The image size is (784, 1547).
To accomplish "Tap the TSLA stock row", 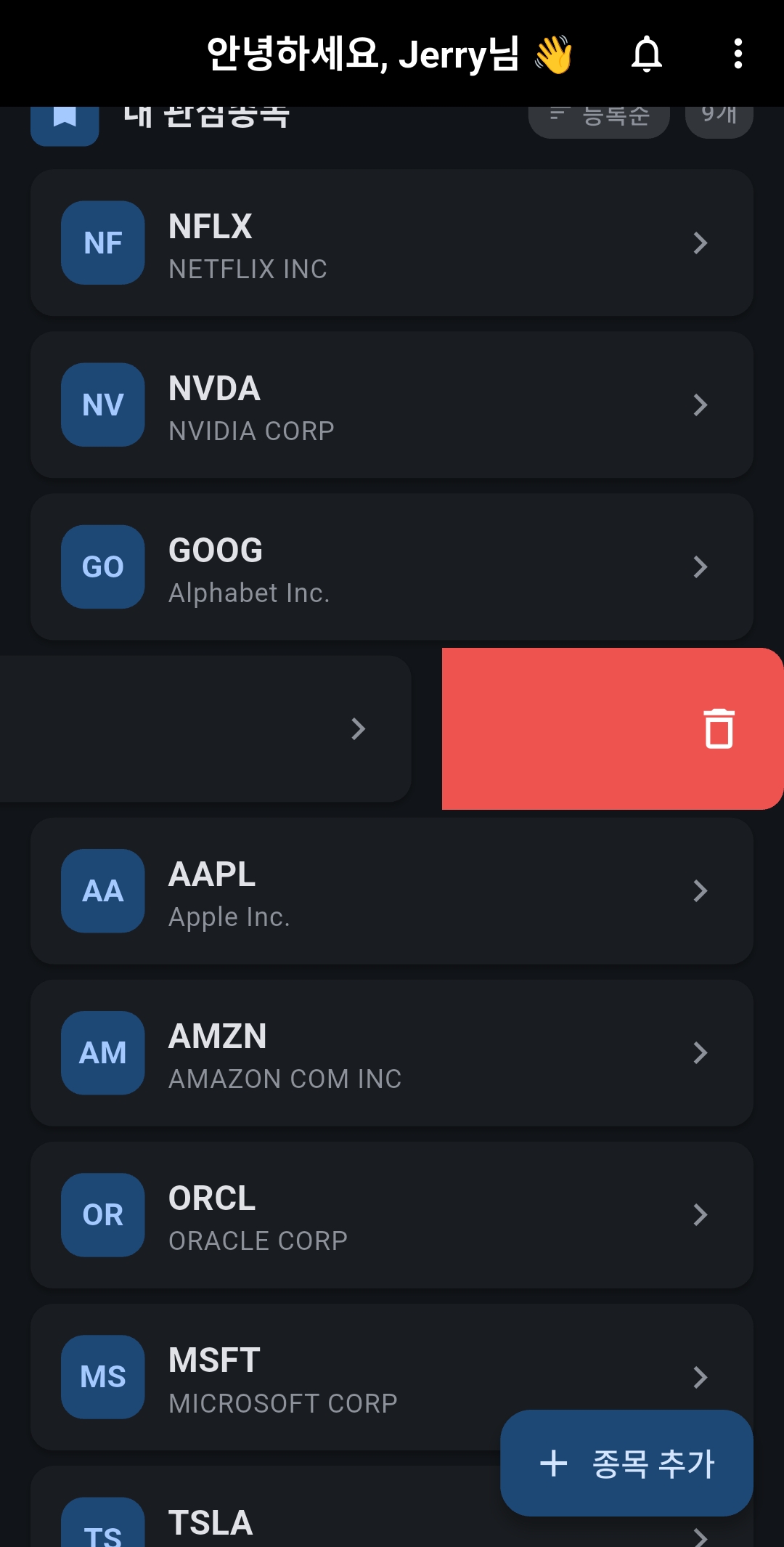I will pos(290,1522).
